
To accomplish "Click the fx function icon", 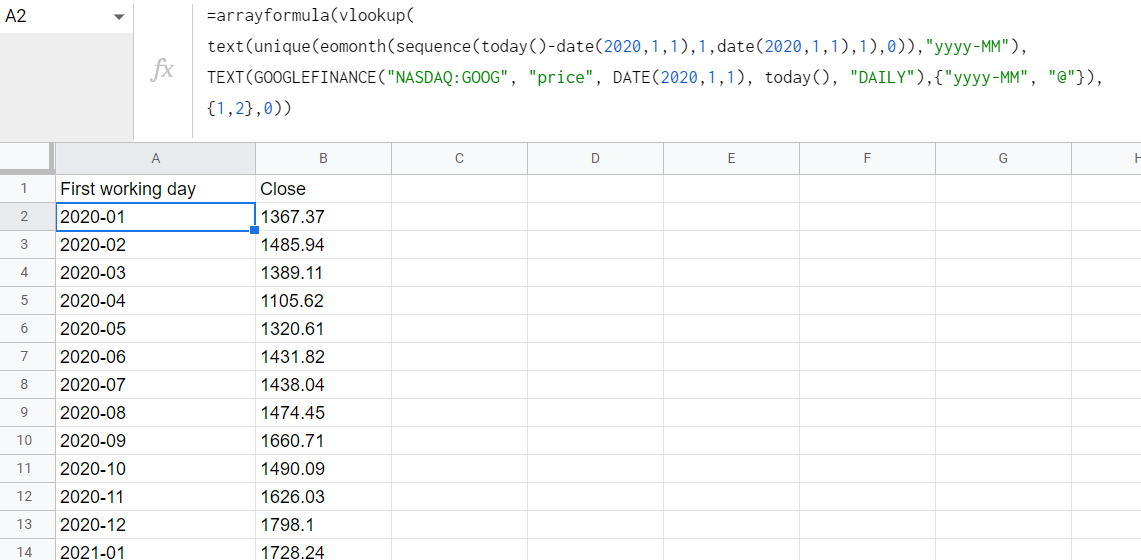I will pyautogui.click(x=162, y=70).
